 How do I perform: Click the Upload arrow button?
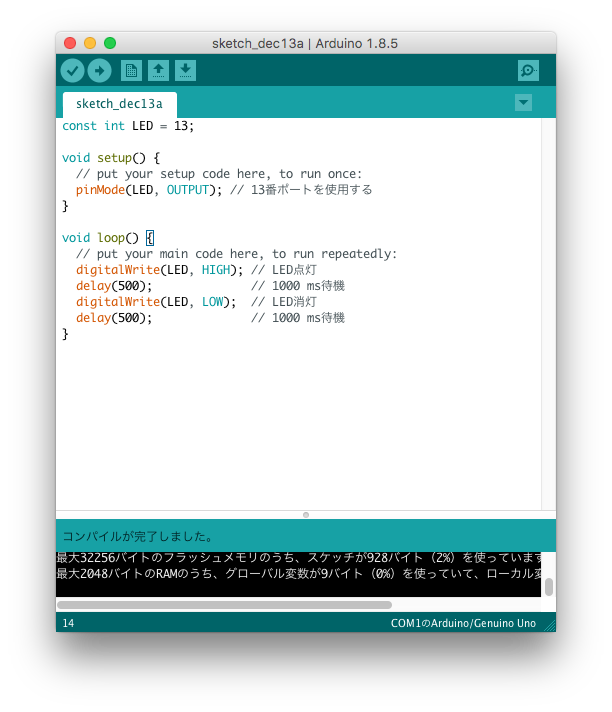pos(99,71)
